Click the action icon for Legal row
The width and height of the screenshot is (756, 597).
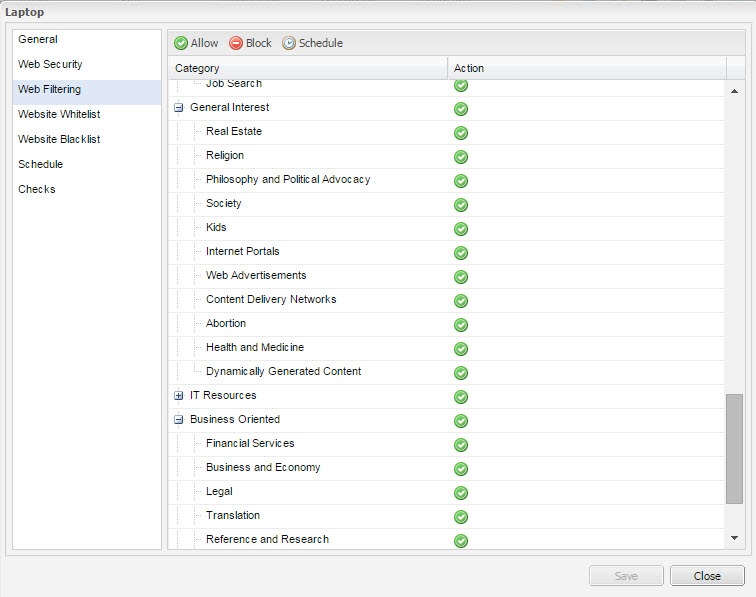461,493
